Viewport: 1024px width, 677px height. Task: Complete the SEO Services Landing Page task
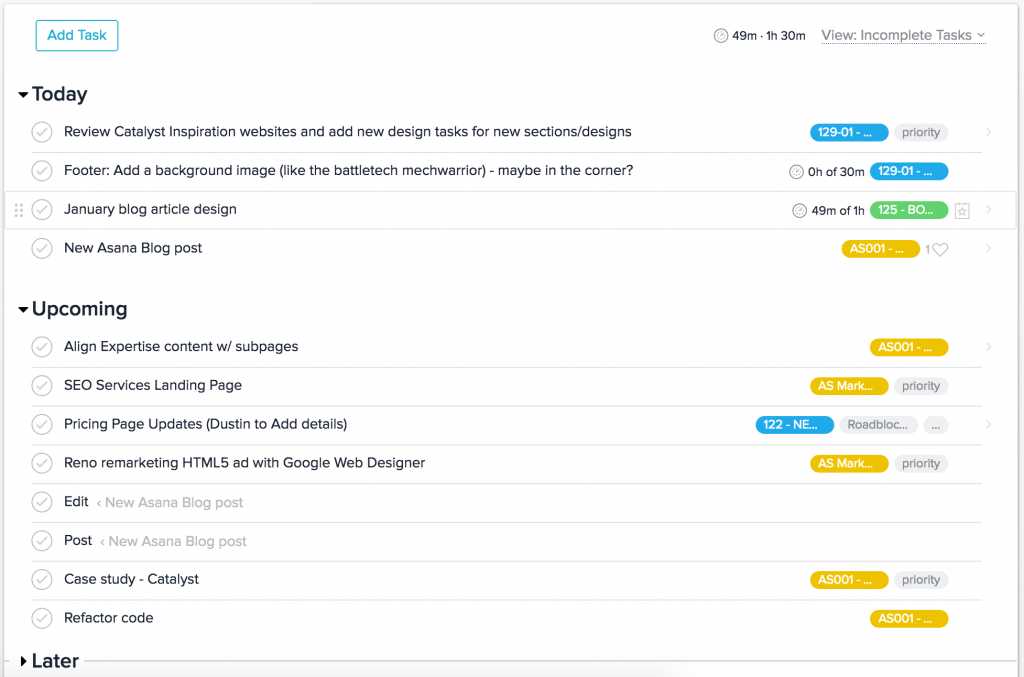[41, 385]
